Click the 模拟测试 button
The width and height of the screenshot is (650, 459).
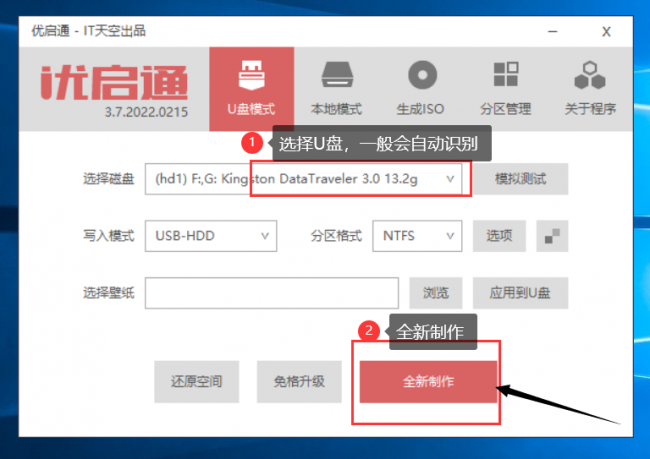point(521,179)
